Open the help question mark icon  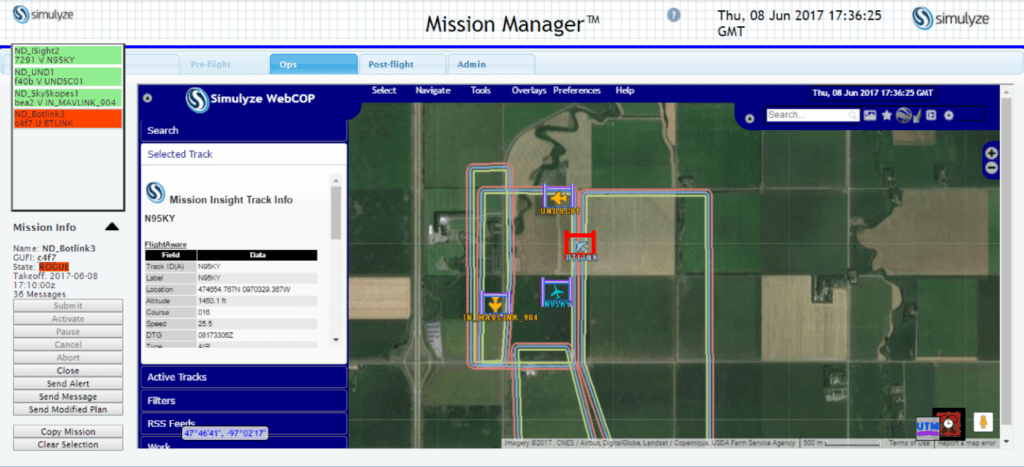pyautogui.click(x=674, y=15)
